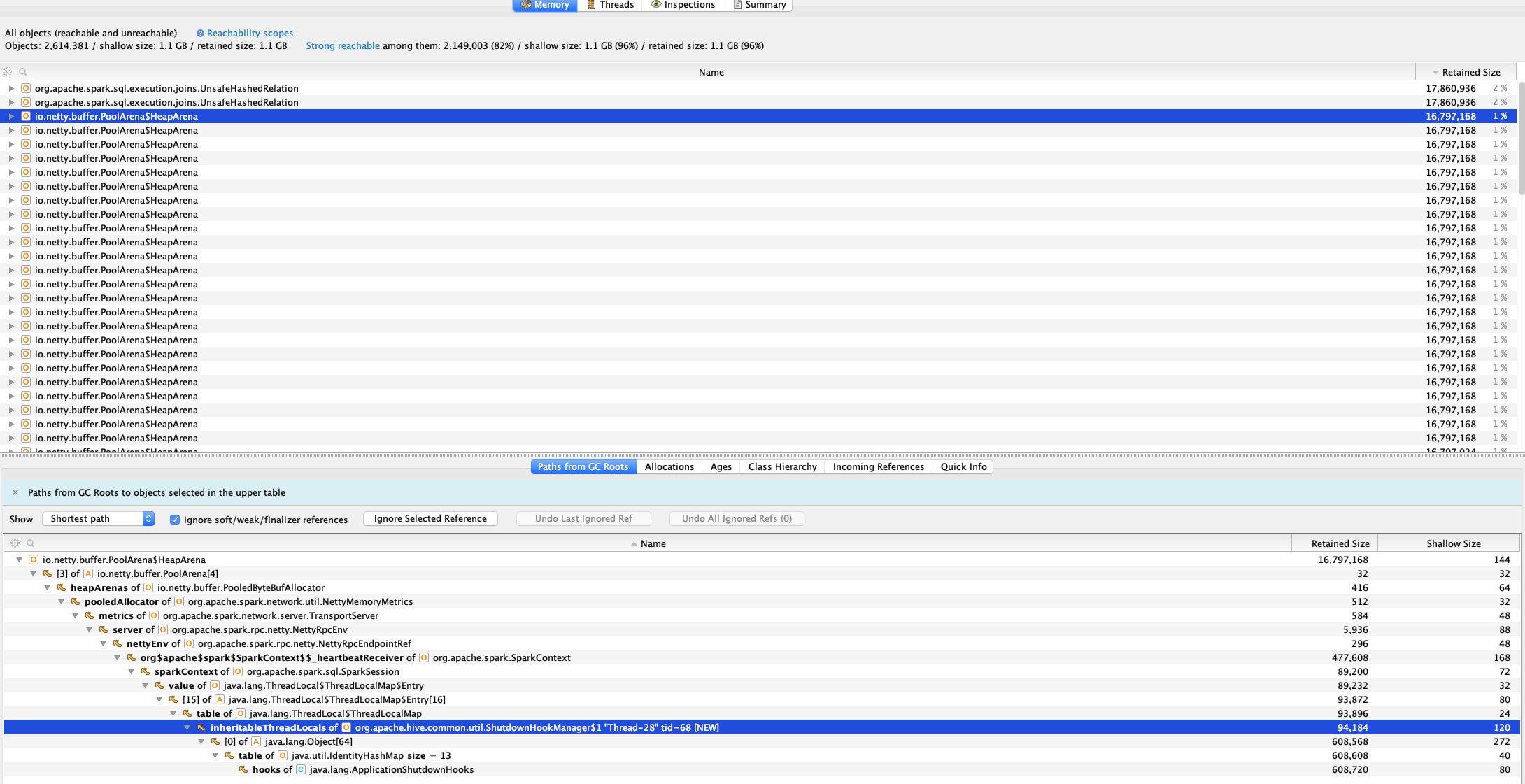Viewport: 1525px width, 784px height.
Task: Sort lower table by Retained Size column
Action: [x=1335, y=543]
